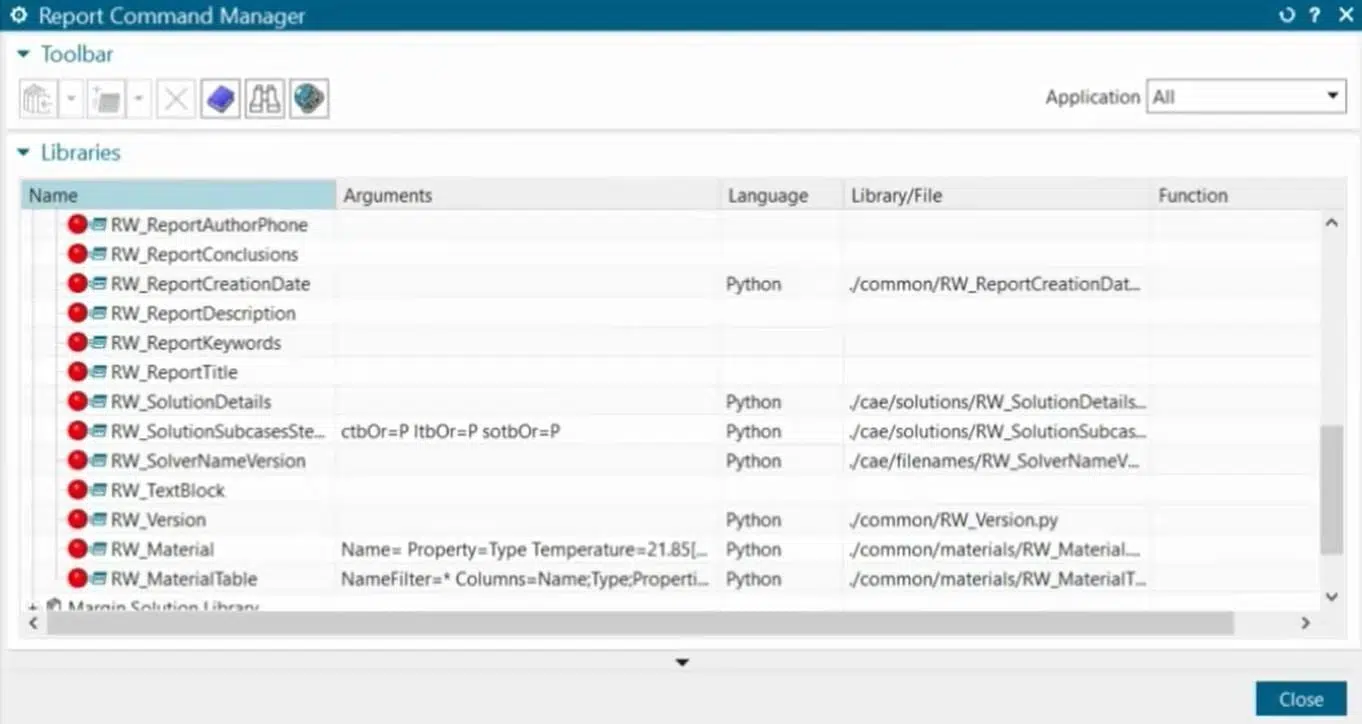This screenshot has width=1362, height=724.
Task: Select the RW_SolutionSubcasesSte... row
Action: pyautogui.click(x=671, y=431)
